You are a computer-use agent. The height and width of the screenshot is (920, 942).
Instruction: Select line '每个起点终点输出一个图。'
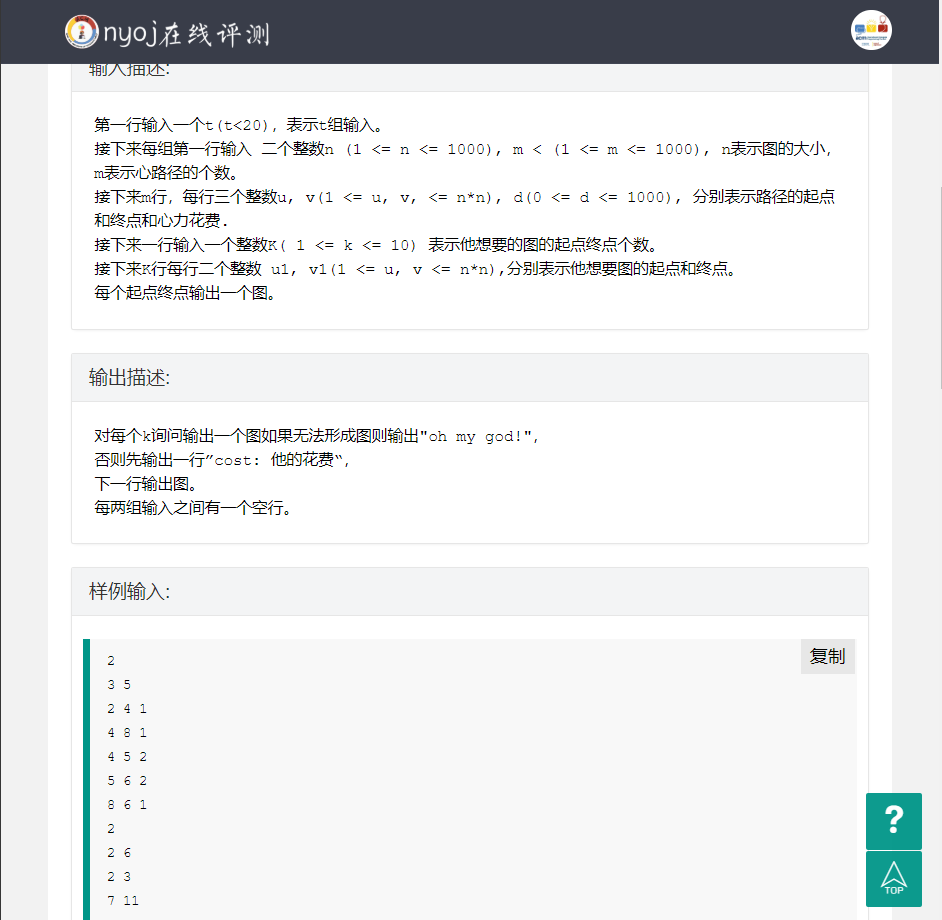point(185,293)
